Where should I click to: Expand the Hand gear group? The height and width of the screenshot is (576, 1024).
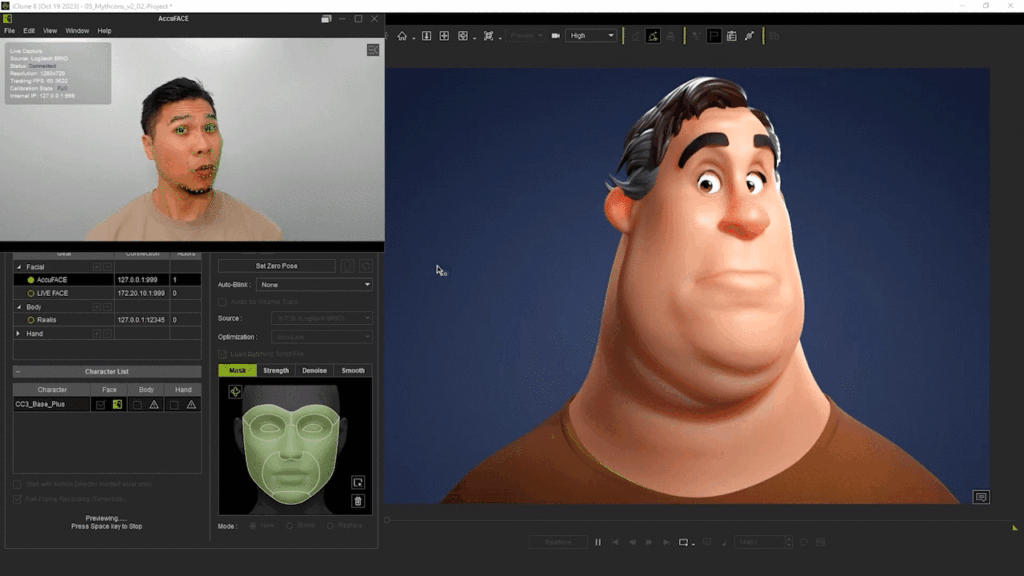18,334
